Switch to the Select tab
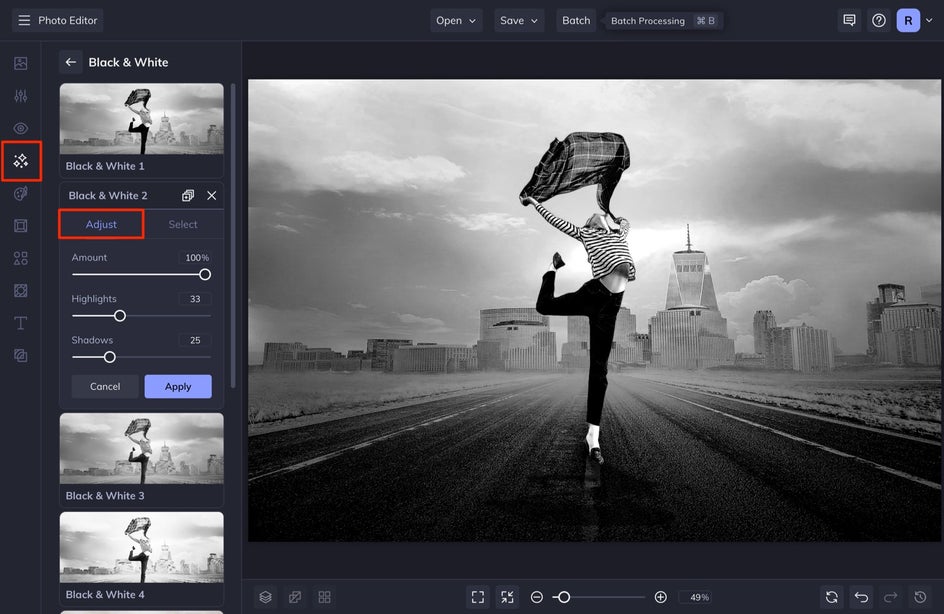 click(x=183, y=224)
